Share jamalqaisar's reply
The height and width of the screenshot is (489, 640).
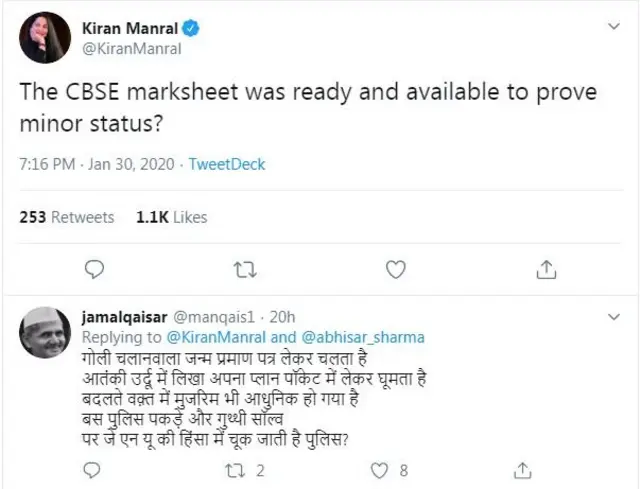(x=523, y=470)
